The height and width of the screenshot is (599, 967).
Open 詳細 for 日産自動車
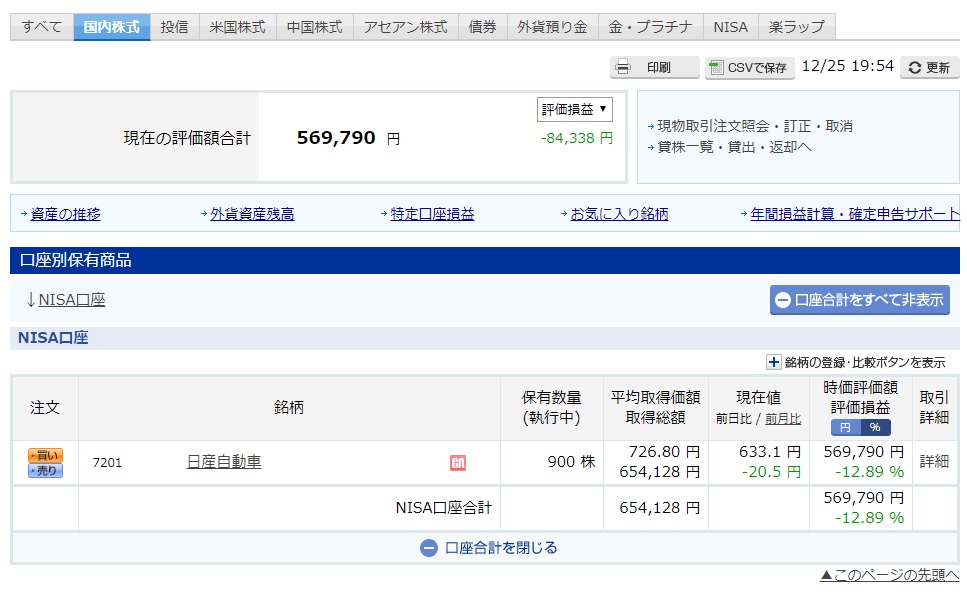point(934,462)
